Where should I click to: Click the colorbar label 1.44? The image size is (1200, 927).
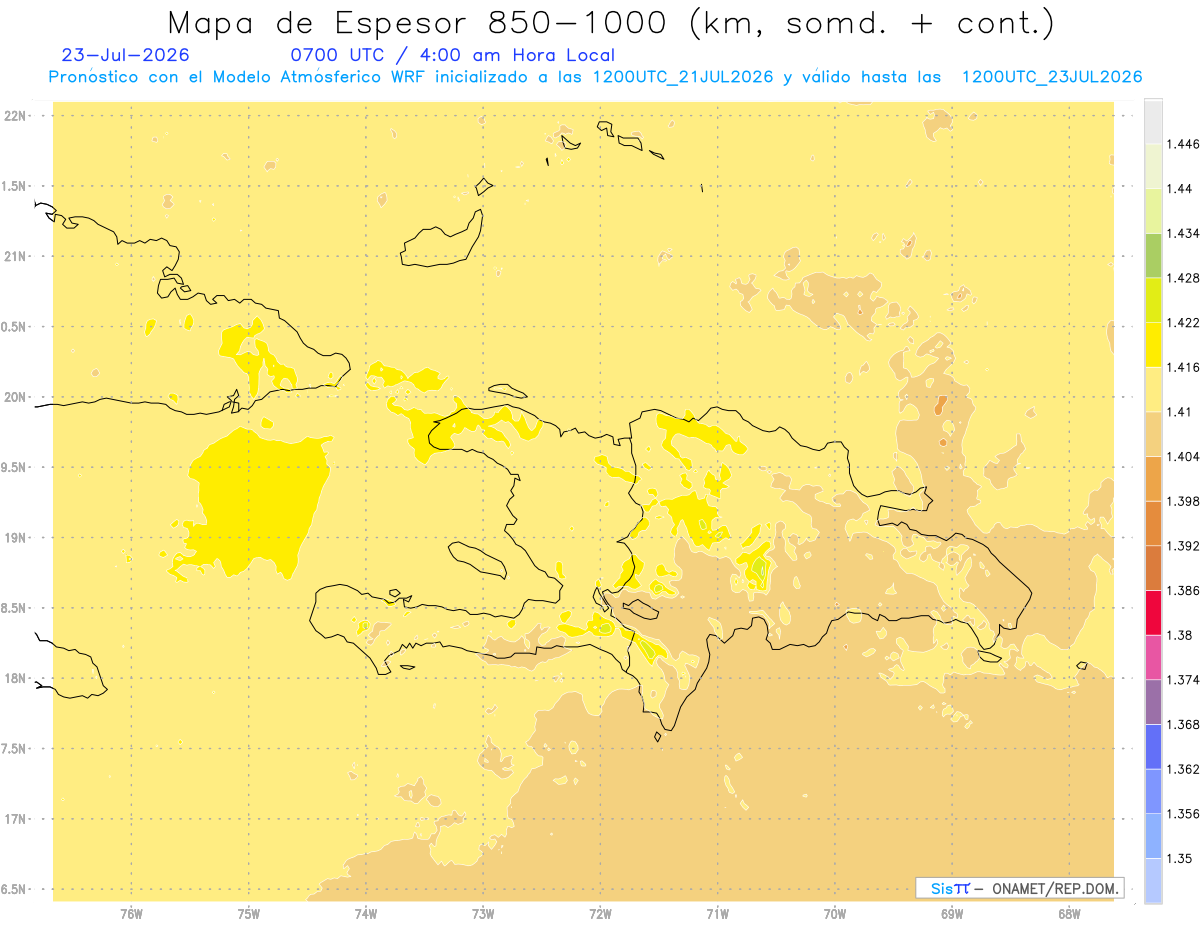[1180, 189]
